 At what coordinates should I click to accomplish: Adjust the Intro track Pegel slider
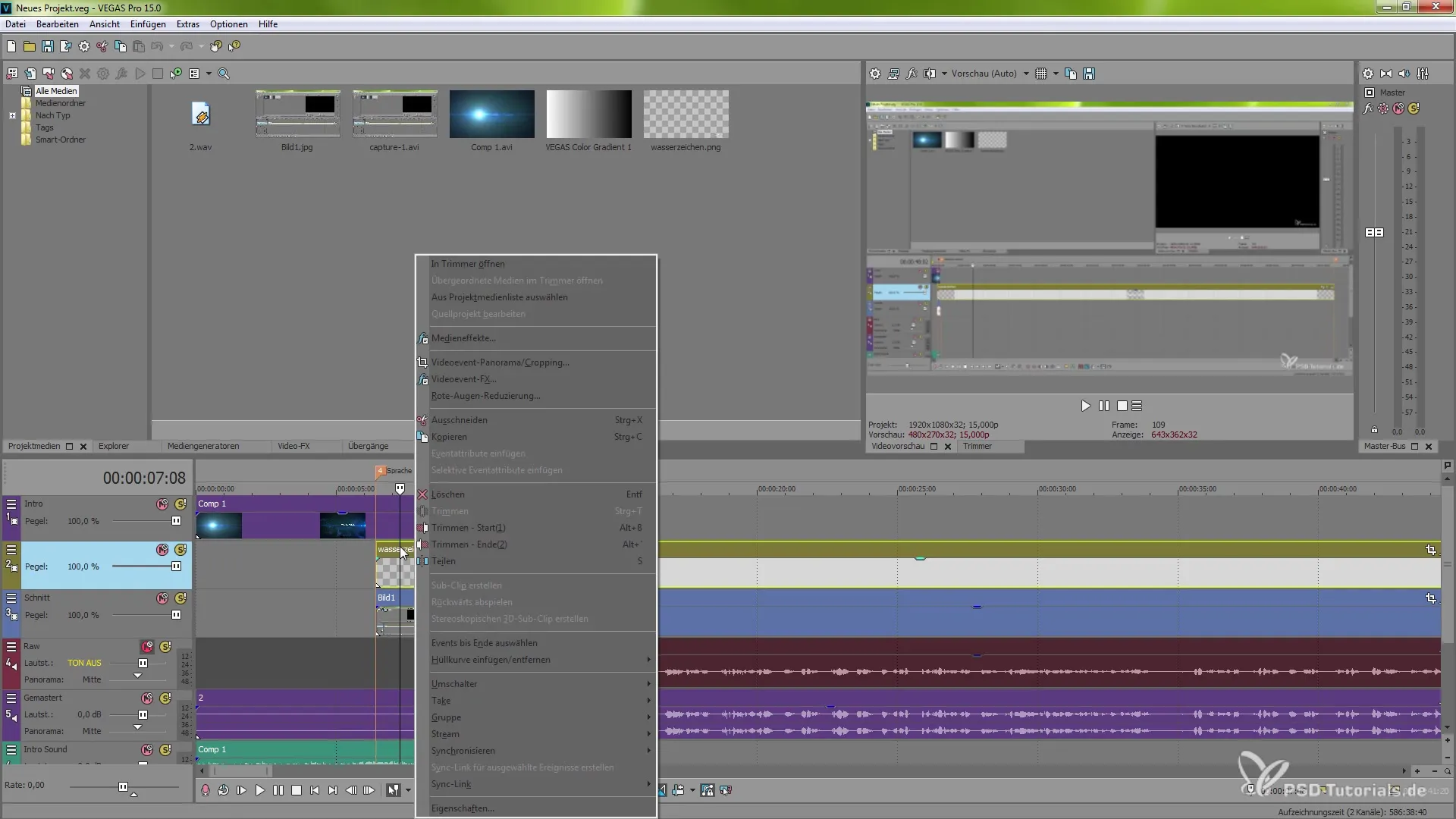[176, 521]
